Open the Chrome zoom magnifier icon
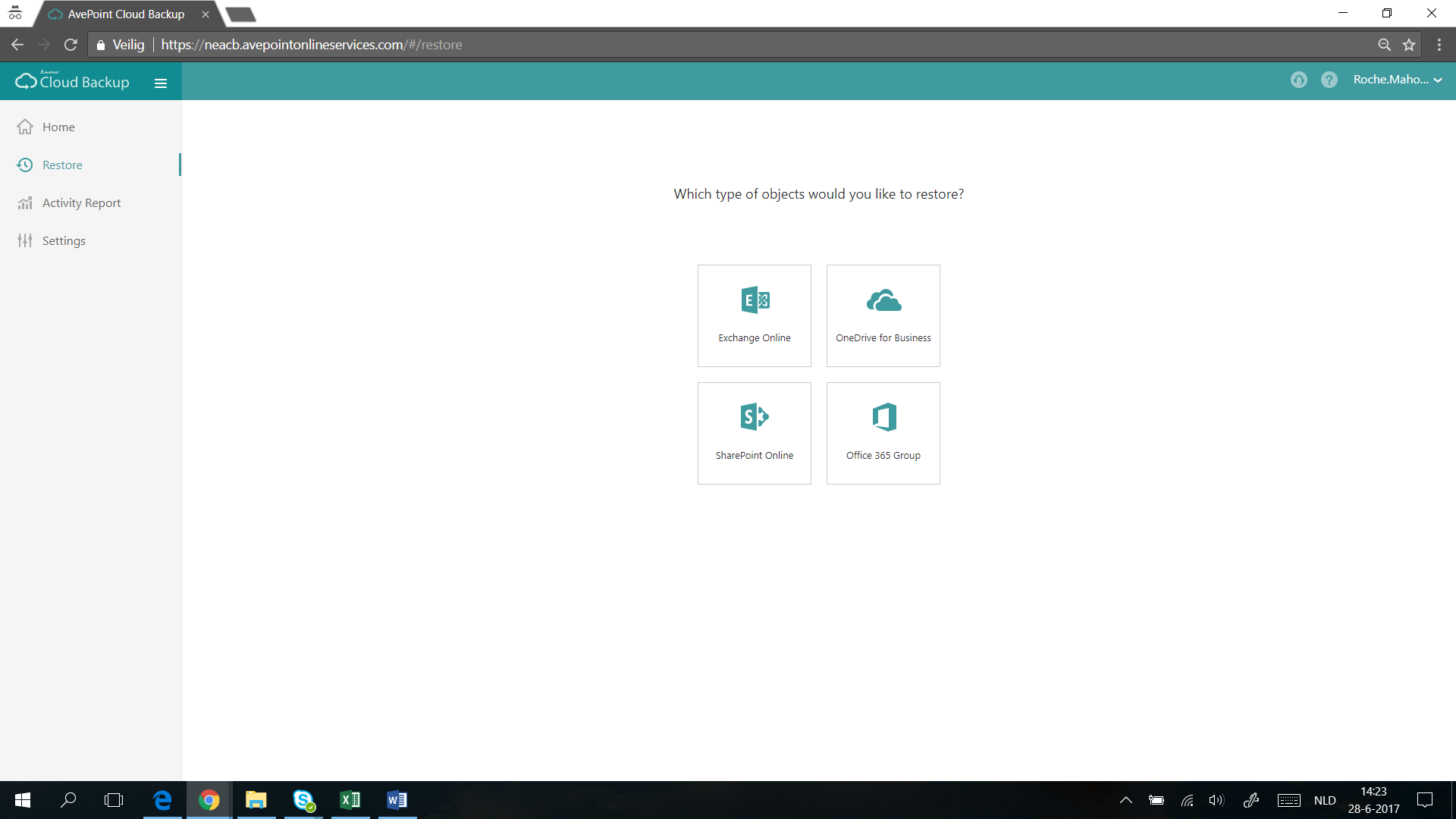 pos(1384,45)
